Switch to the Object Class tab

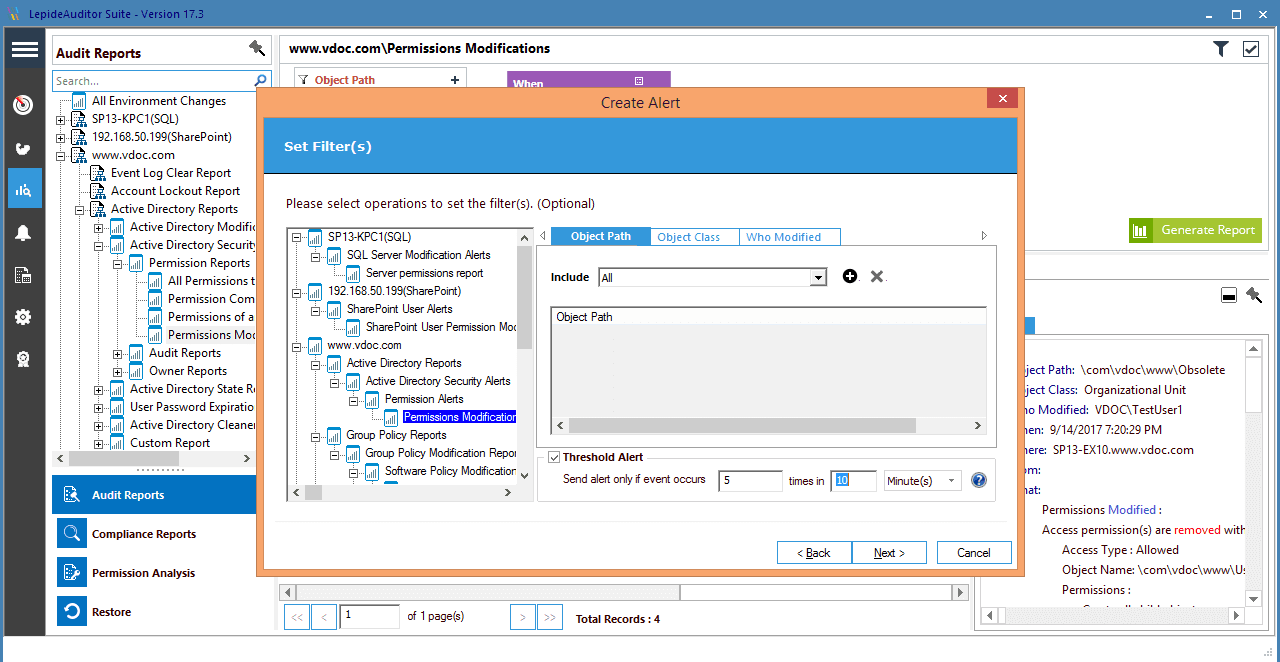point(688,237)
